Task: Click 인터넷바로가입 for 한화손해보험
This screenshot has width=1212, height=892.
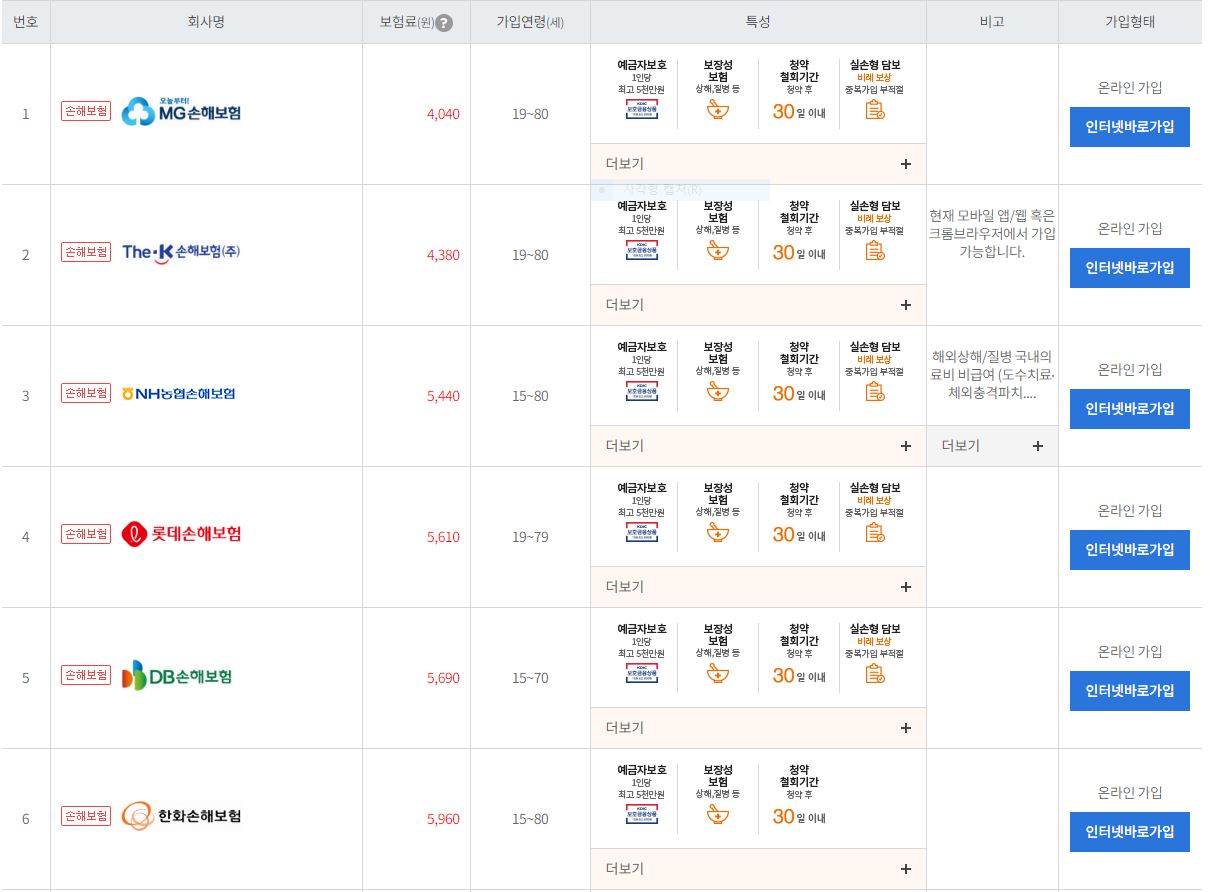Action: coord(1130,832)
